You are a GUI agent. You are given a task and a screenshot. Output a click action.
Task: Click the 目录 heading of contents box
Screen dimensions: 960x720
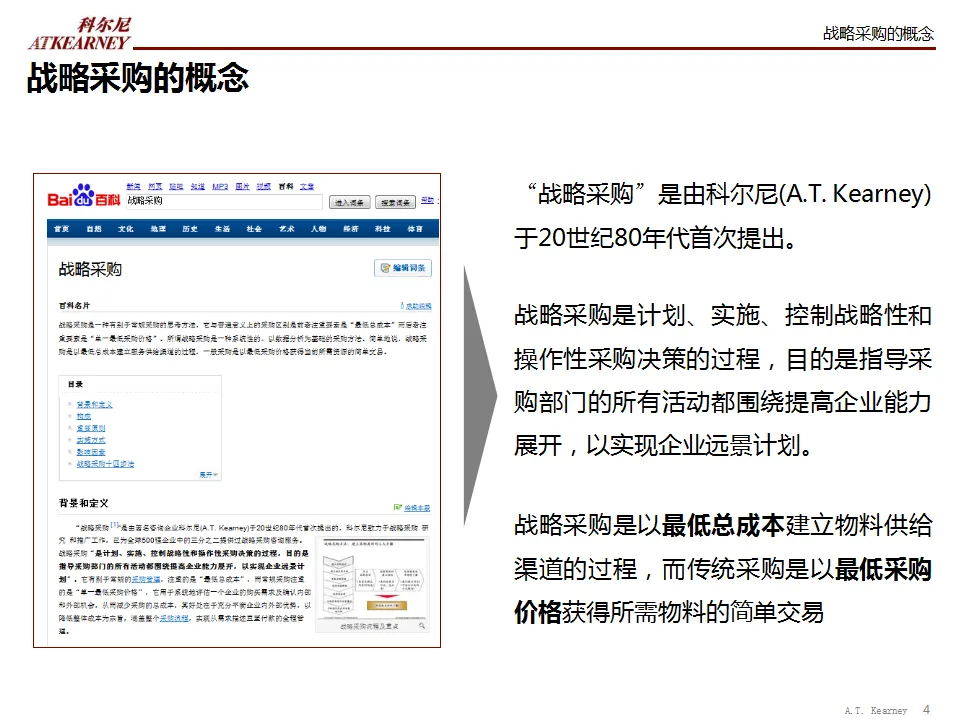(x=75, y=384)
